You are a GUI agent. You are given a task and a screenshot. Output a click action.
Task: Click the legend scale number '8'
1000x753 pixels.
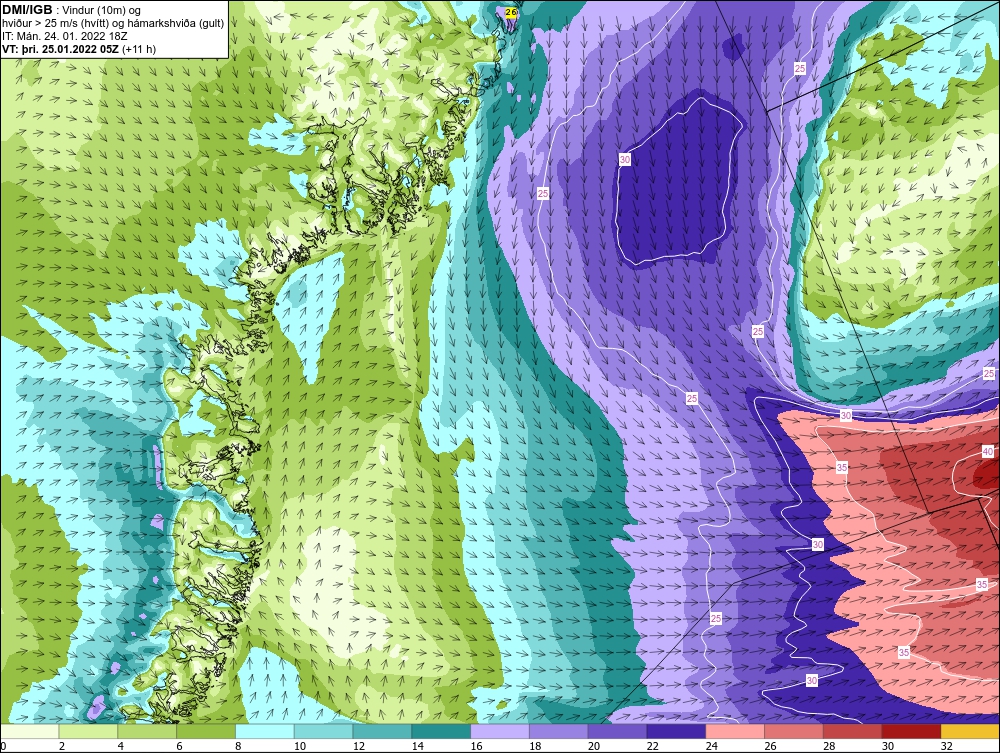[238, 746]
